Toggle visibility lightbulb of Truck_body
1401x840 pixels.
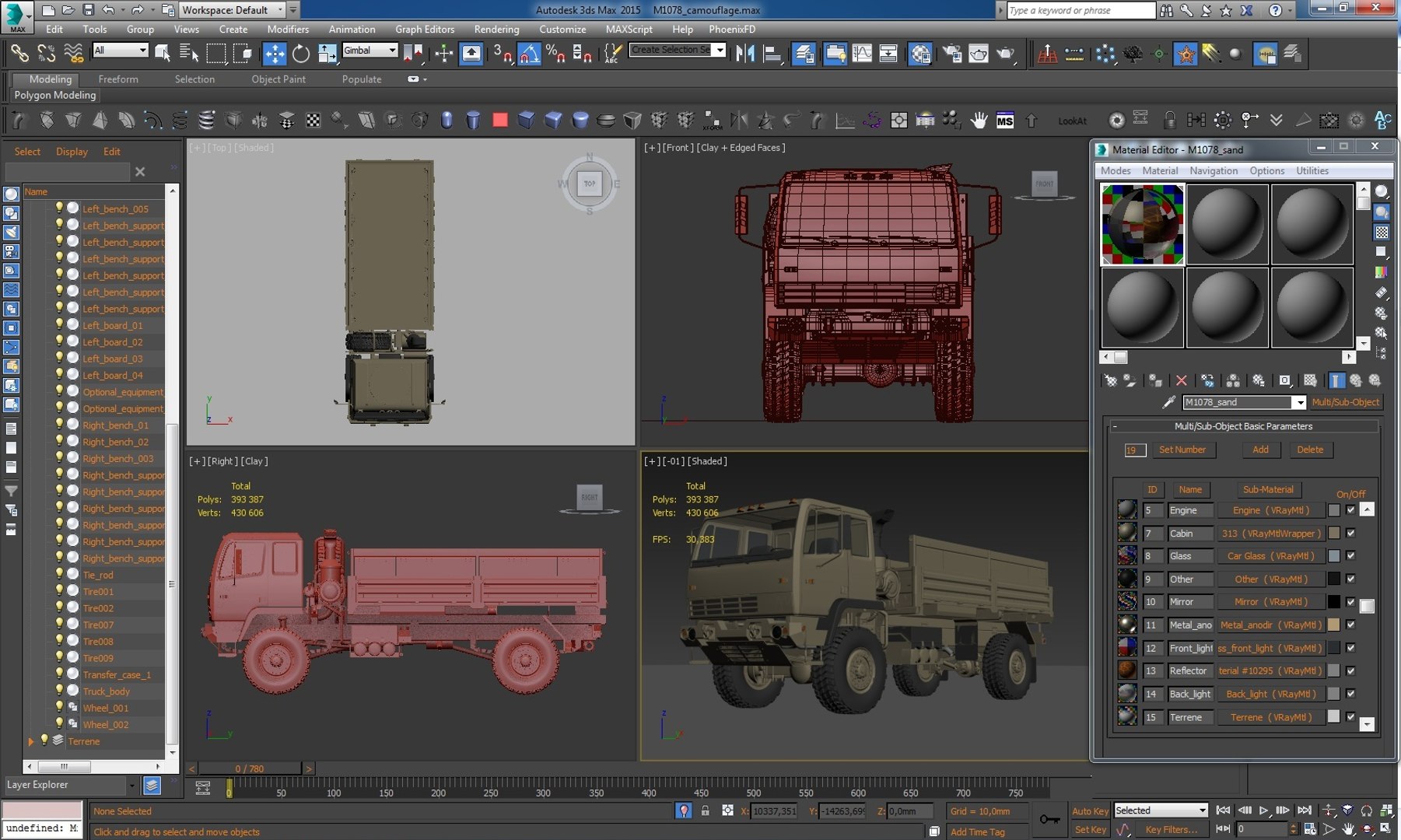(x=59, y=691)
